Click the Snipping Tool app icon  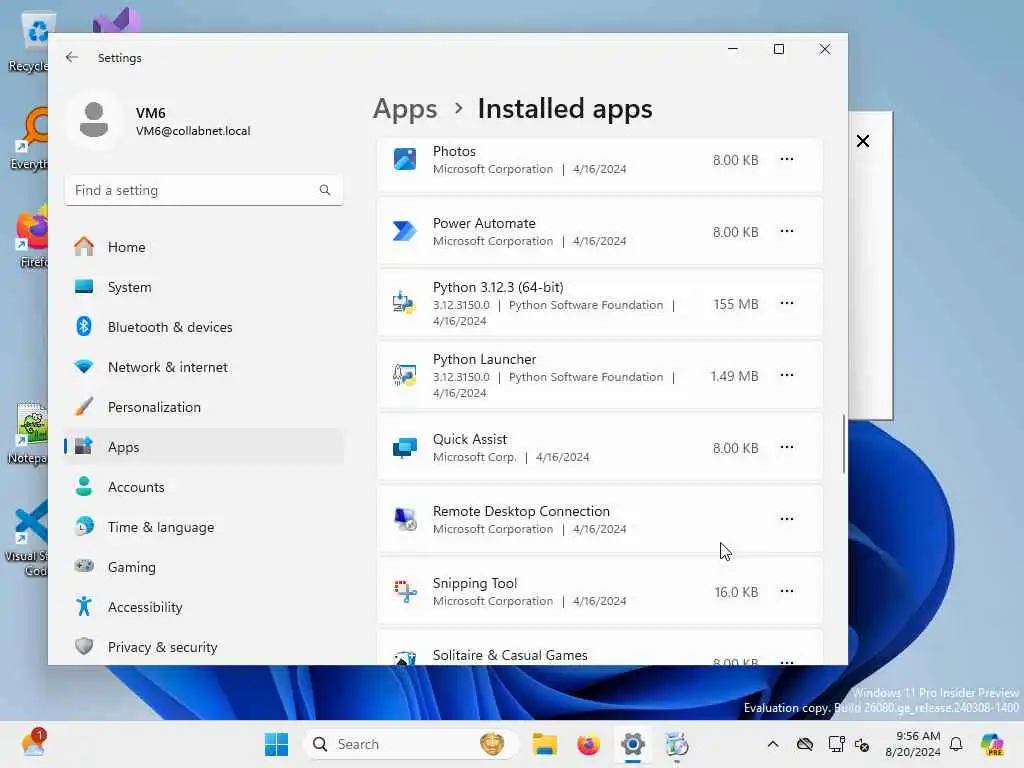(x=405, y=591)
